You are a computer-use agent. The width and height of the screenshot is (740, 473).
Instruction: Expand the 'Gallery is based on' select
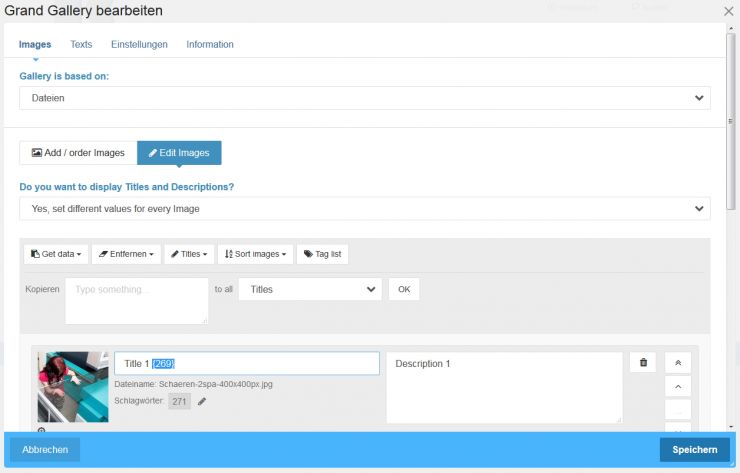[x=365, y=97]
